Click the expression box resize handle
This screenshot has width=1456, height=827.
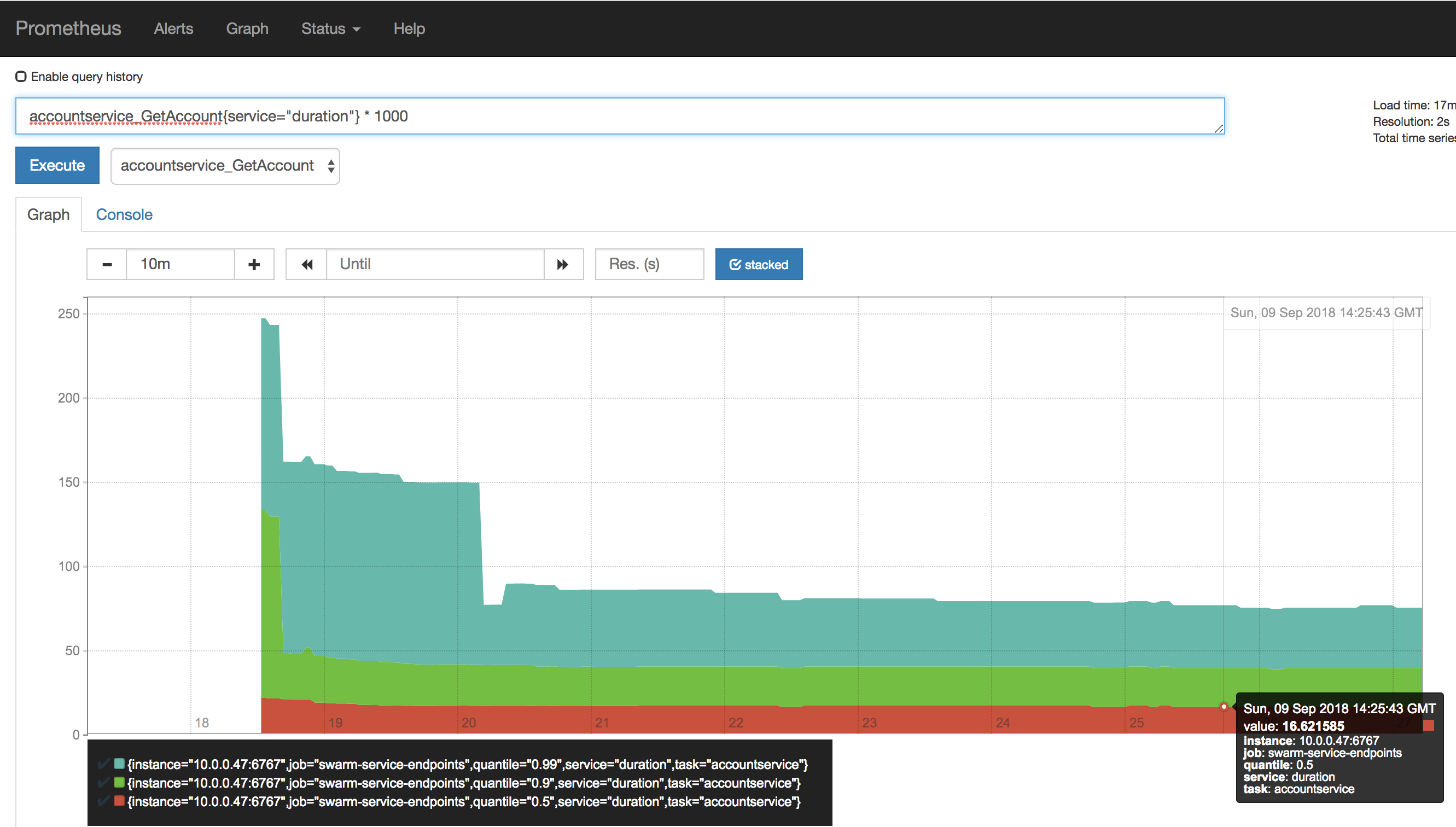coord(1219,129)
